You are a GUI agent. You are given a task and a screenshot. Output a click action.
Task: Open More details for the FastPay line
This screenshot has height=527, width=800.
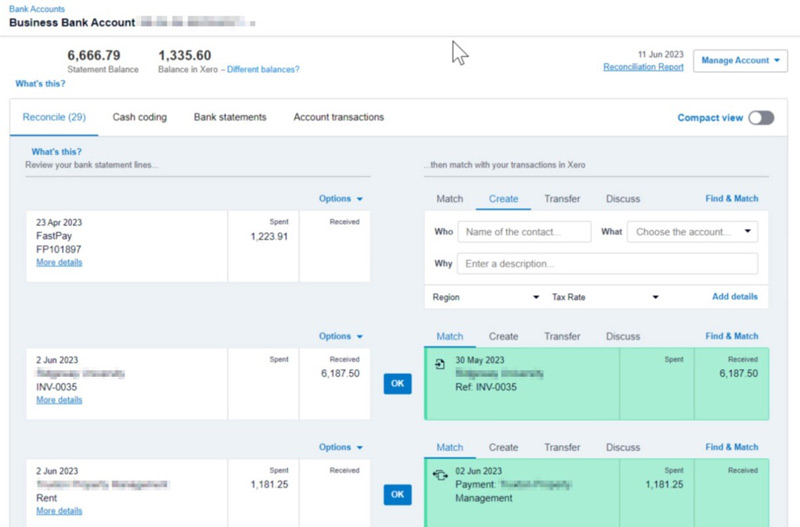click(x=59, y=263)
